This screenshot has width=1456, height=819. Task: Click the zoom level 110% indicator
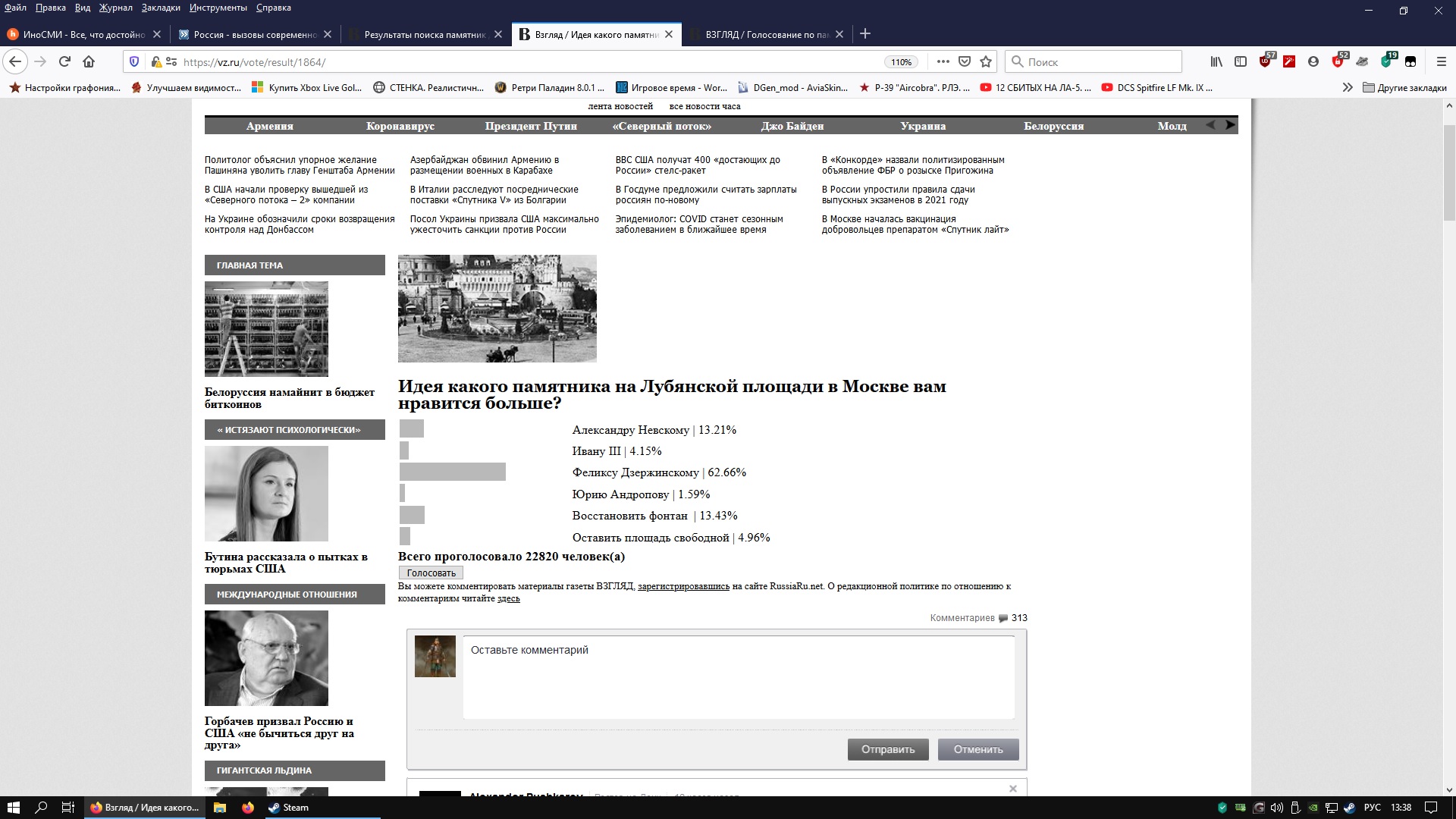click(901, 62)
